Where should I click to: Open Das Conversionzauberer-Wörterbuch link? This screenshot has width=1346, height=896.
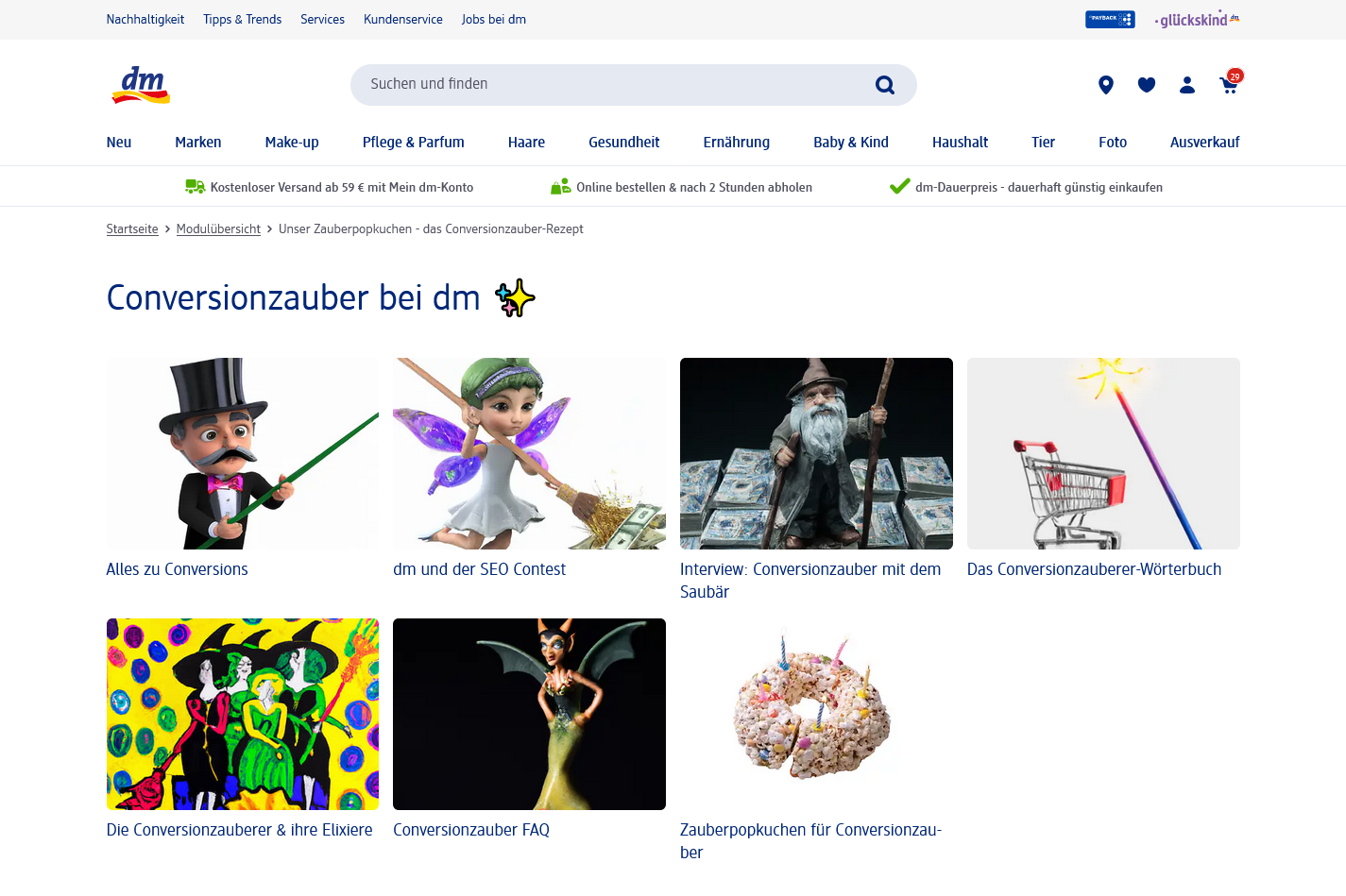(x=1094, y=569)
